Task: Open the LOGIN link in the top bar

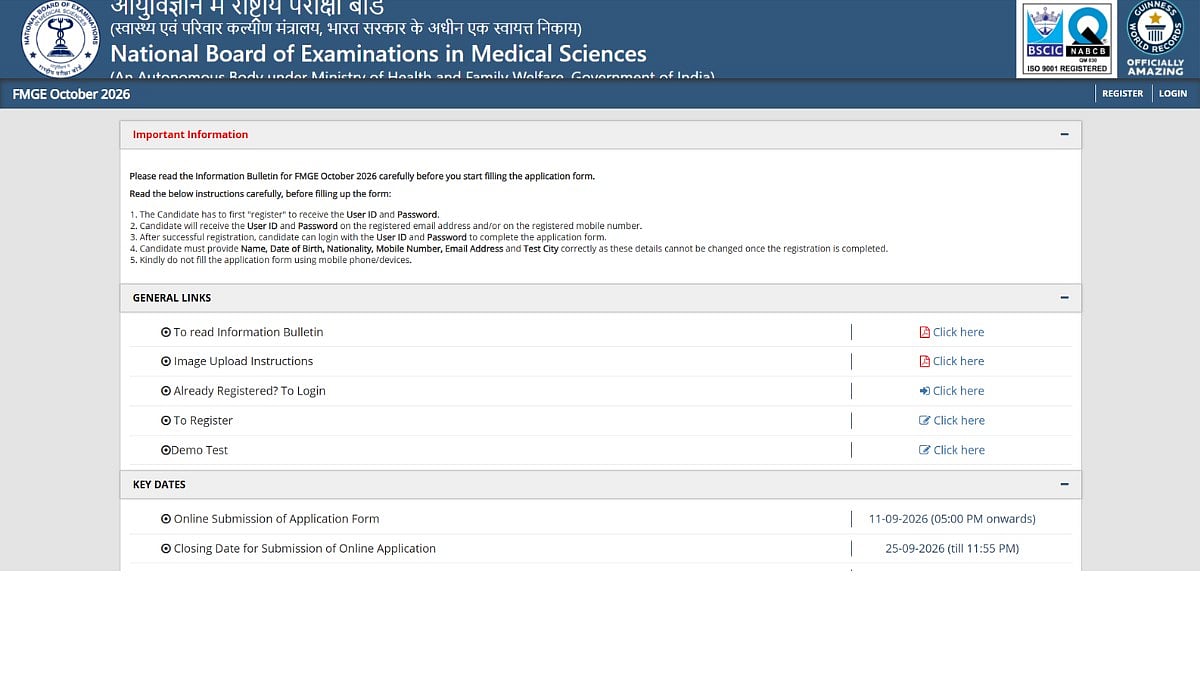Action: (1173, 94)
